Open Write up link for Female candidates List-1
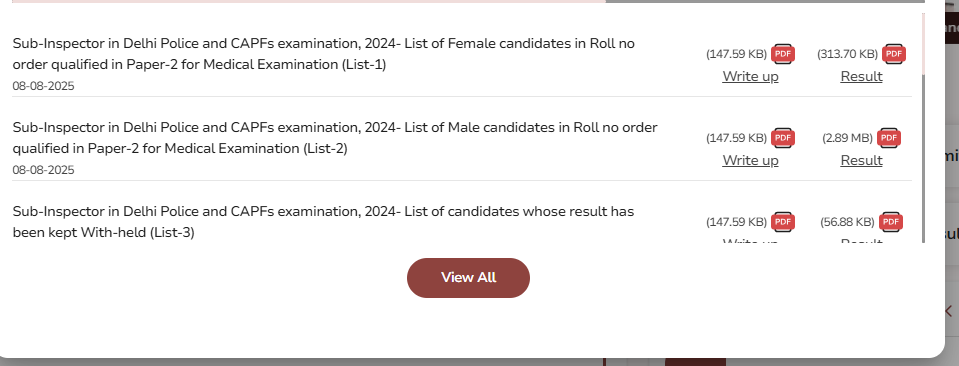 (750, 77)
